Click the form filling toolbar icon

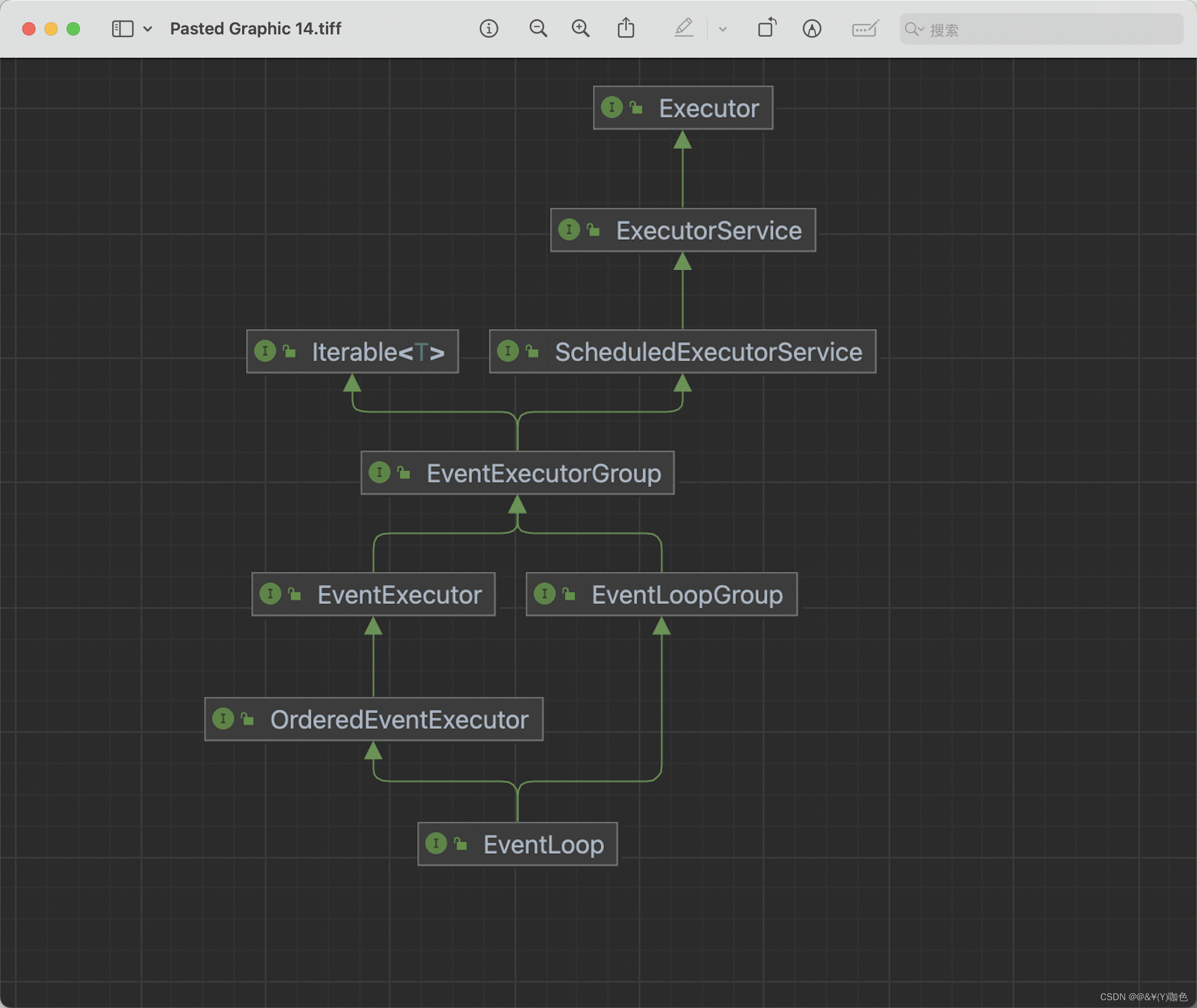pos(864,28)
